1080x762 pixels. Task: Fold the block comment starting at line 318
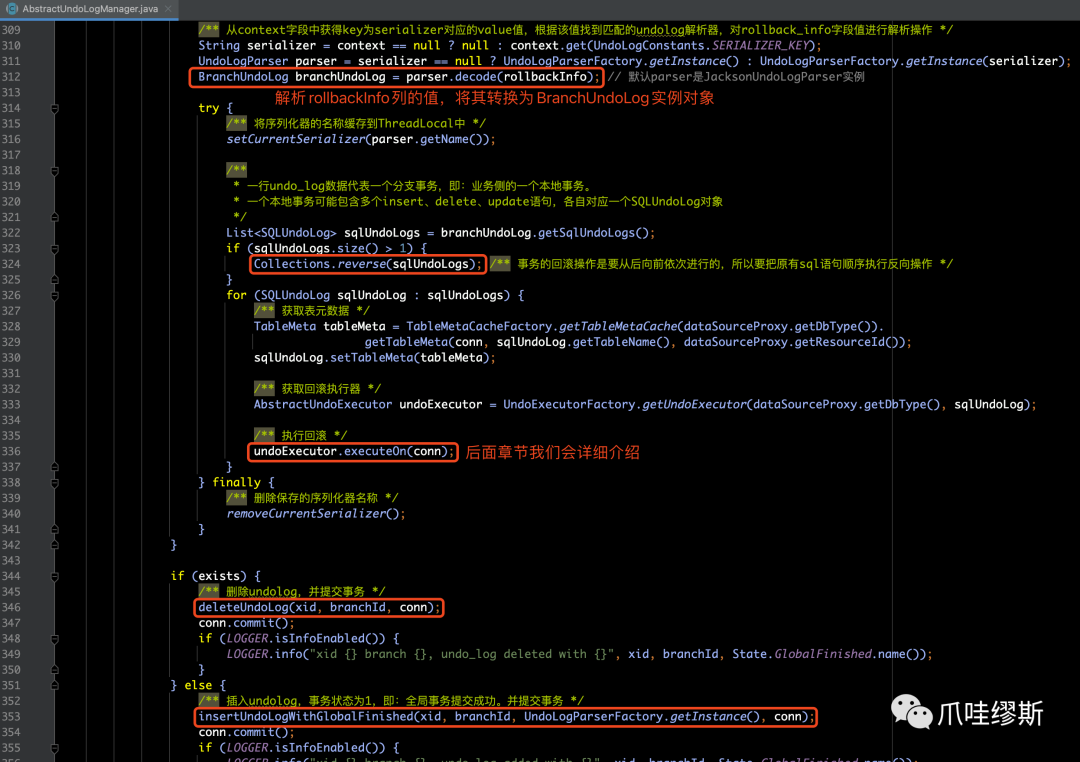pos(54,171)
